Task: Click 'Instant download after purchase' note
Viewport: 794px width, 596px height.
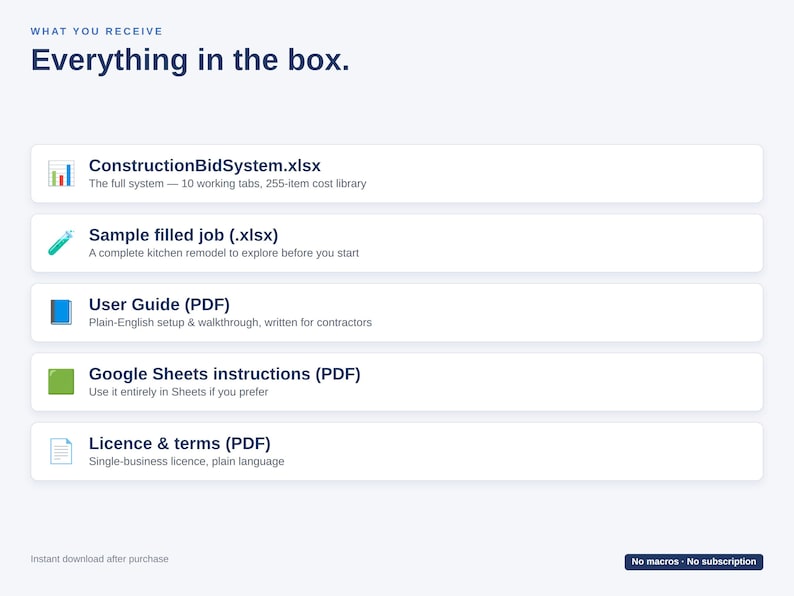Action: click(99, 559)
